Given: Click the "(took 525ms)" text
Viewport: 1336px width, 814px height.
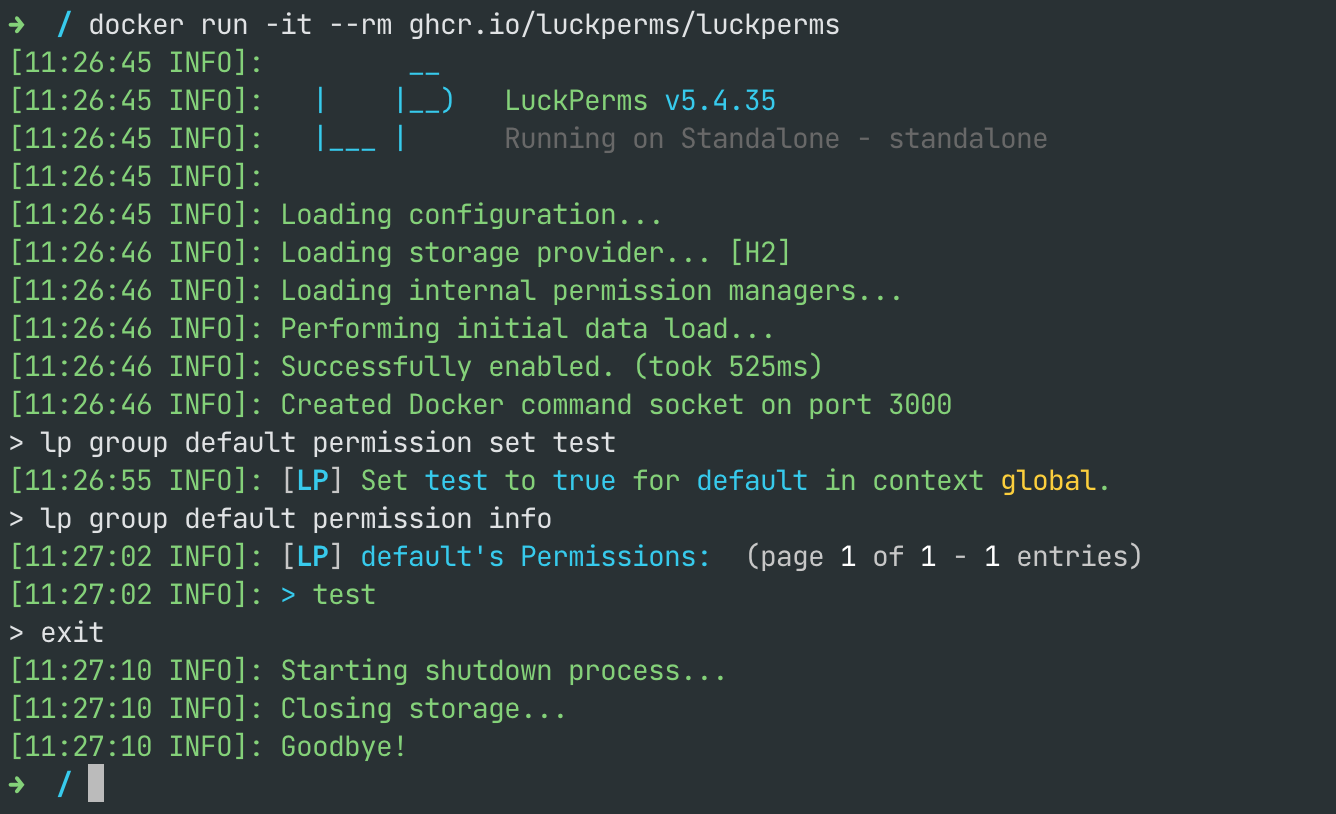Looking at the screenshot, I should point(728,367).
